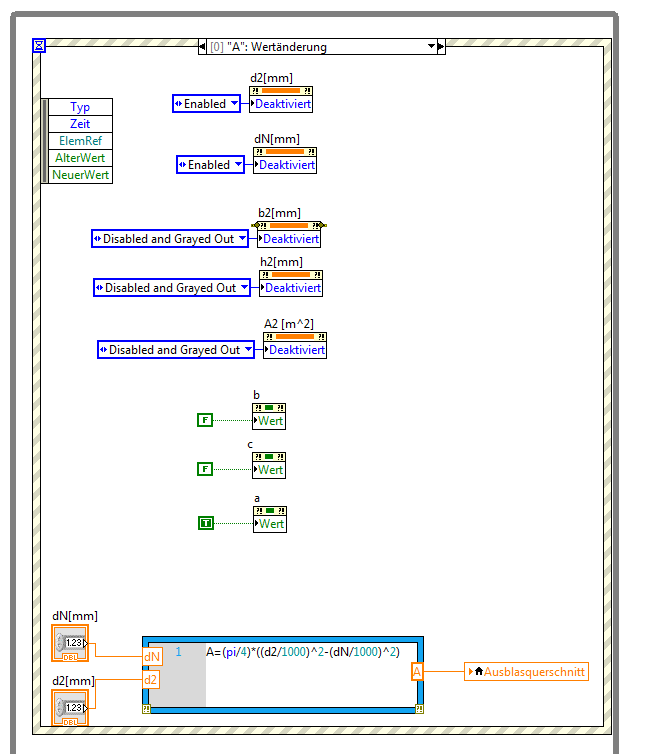
Task: Click line number 1 in formula node
Action: tap(178, 652)
